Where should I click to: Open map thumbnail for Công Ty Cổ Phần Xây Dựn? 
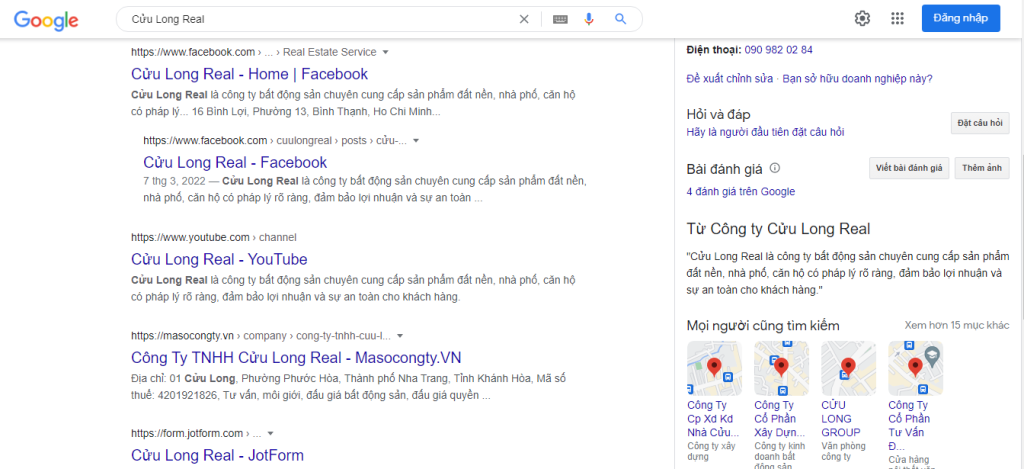(781, 368)
